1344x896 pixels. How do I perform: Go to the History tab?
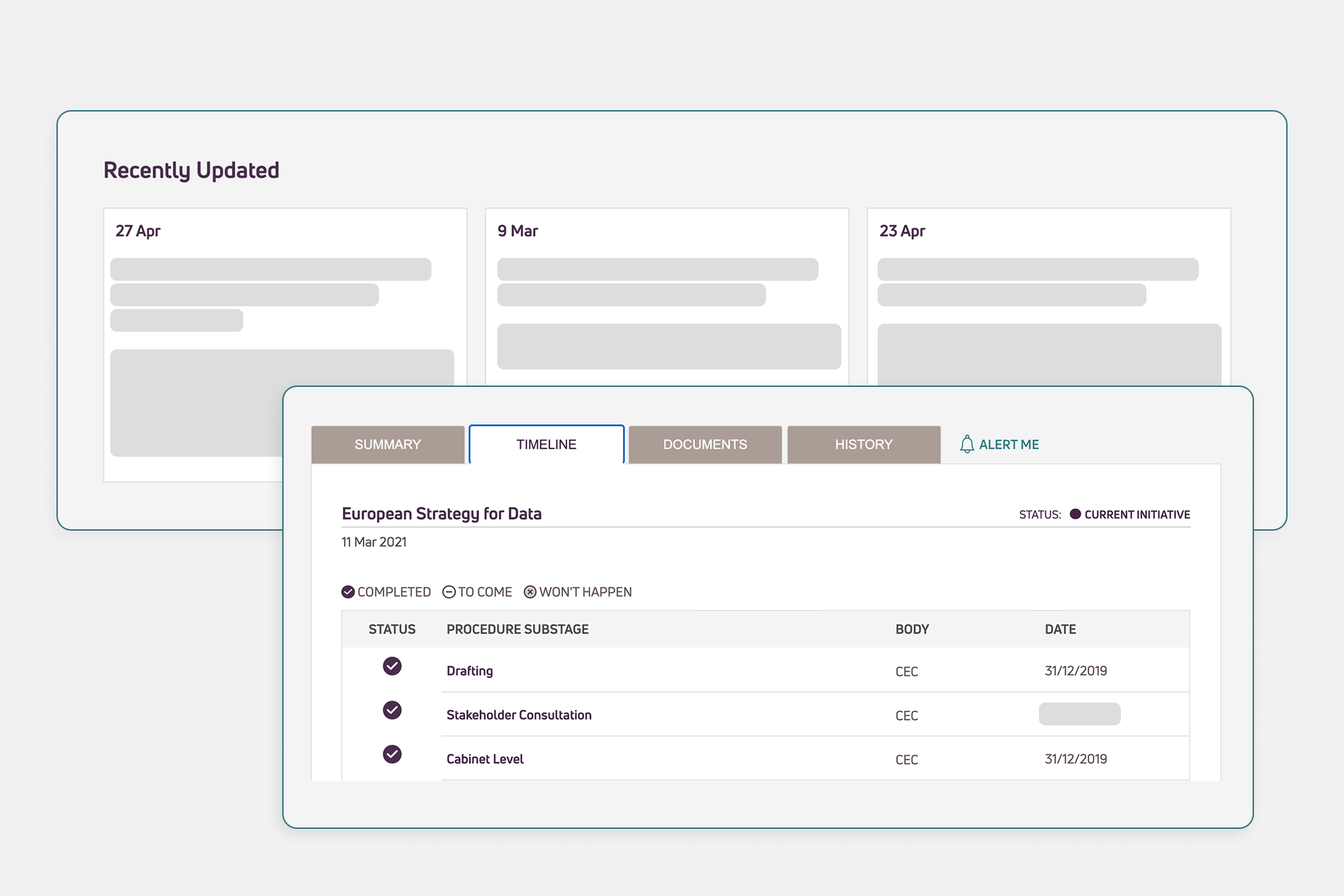864,445
